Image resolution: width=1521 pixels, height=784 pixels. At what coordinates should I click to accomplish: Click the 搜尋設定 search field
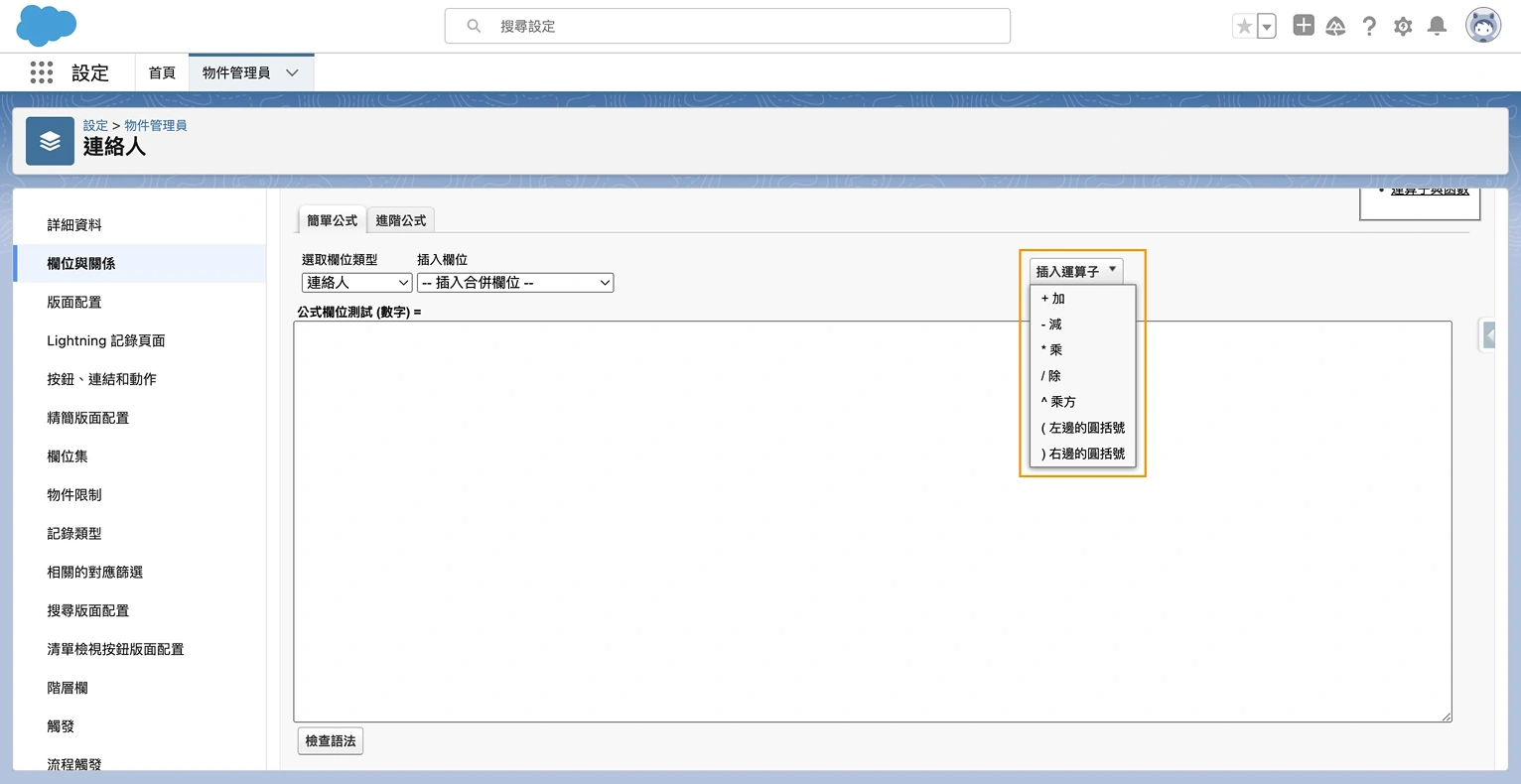727,26
